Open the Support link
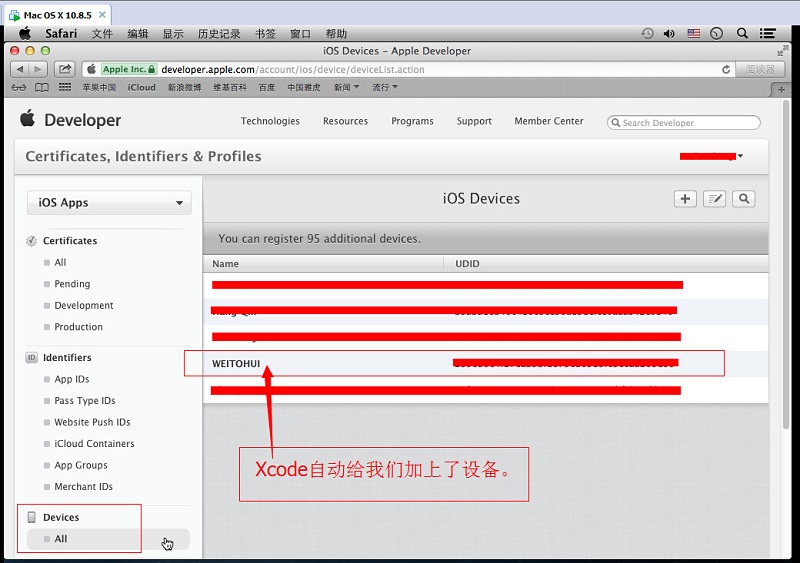 [x=474, y=121]
